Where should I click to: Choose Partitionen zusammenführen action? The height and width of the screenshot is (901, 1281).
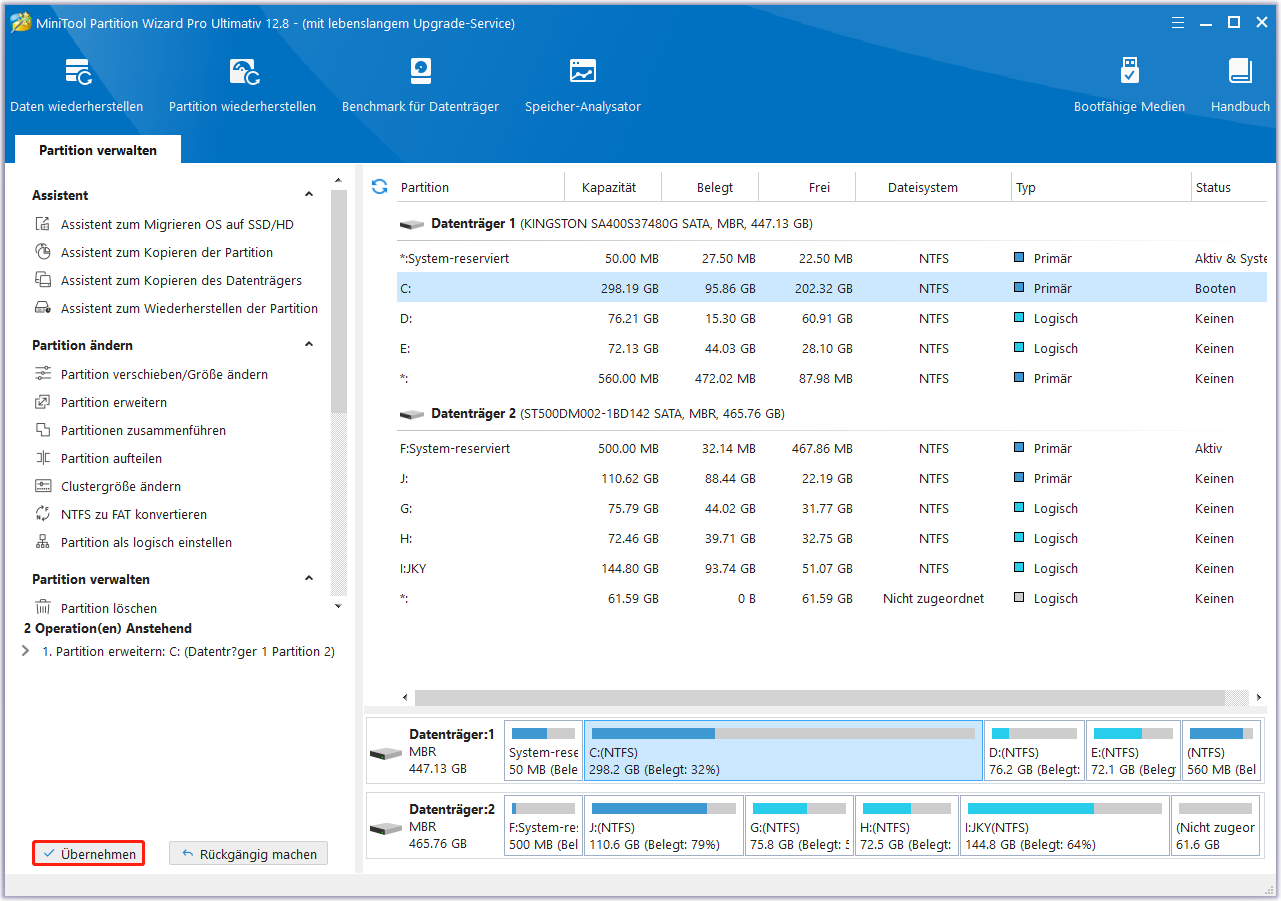[130, 431]
